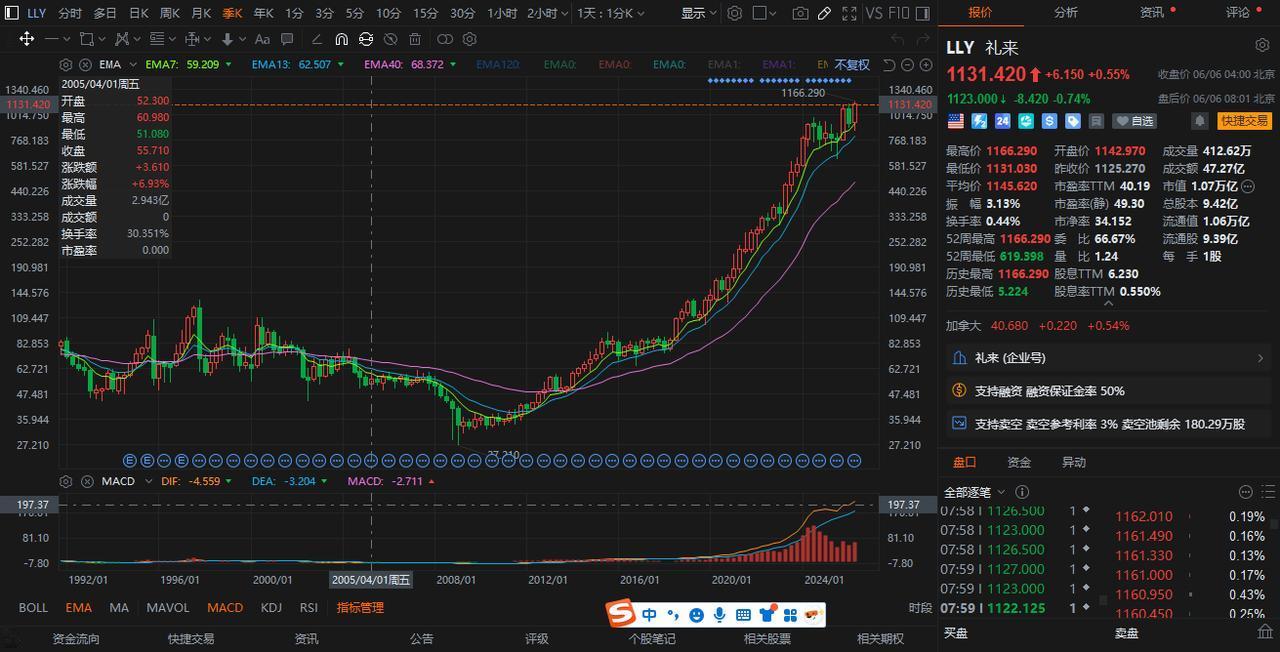Viewport: 1280px width, 652px height.
Task: Expand the EMA indicator selector dropdown
Action: coord(133,64)
